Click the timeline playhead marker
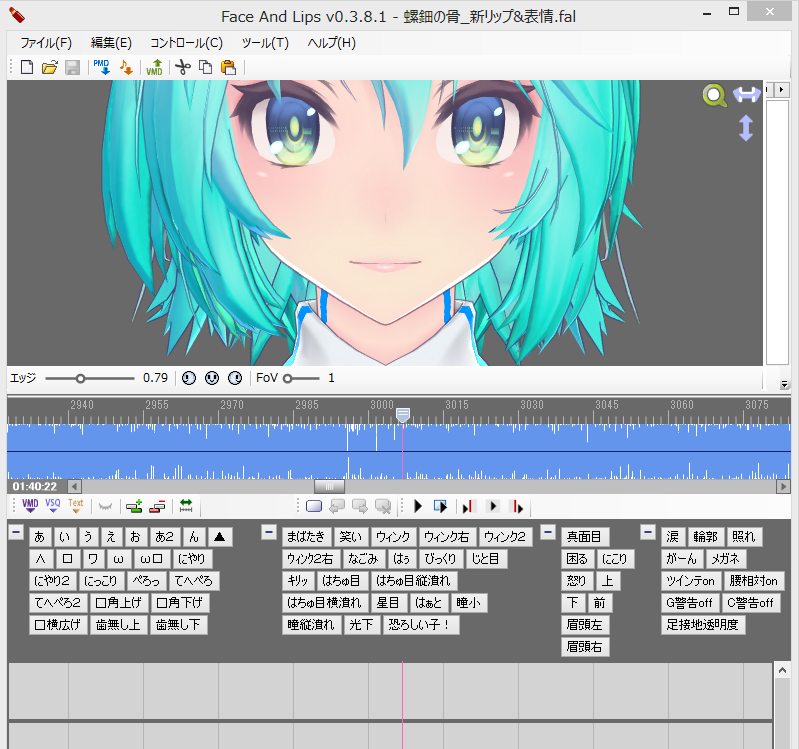 point(403,415)
